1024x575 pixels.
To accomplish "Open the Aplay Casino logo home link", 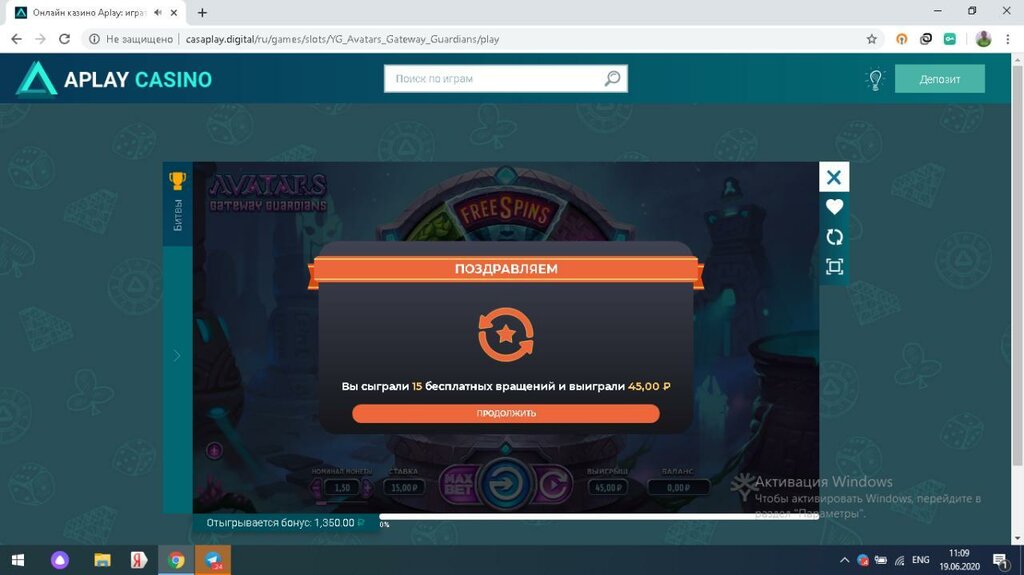I will (x=114, y=79).
